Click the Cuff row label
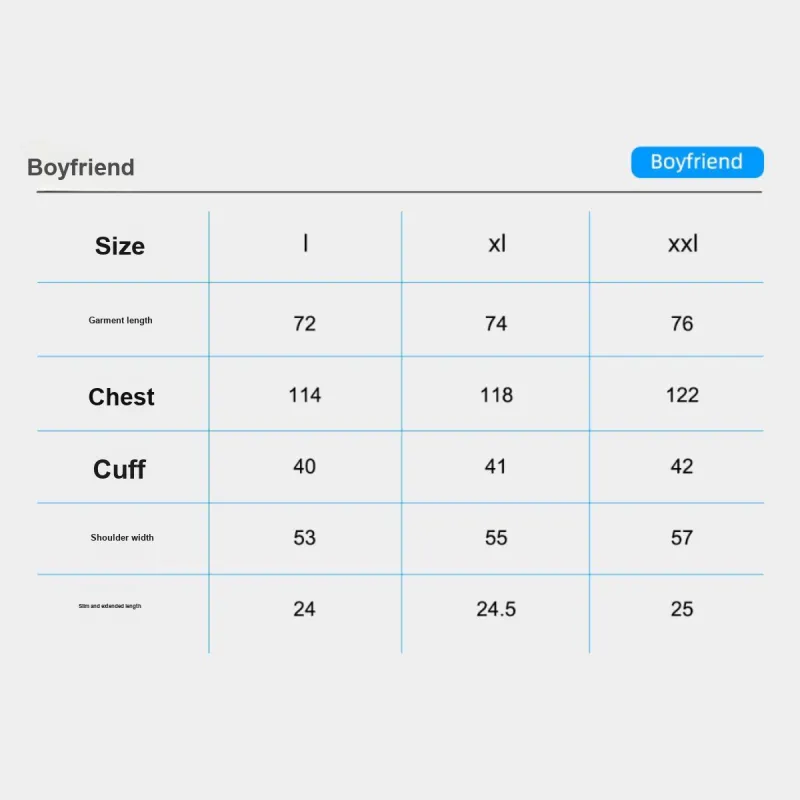 click(119, 469)
